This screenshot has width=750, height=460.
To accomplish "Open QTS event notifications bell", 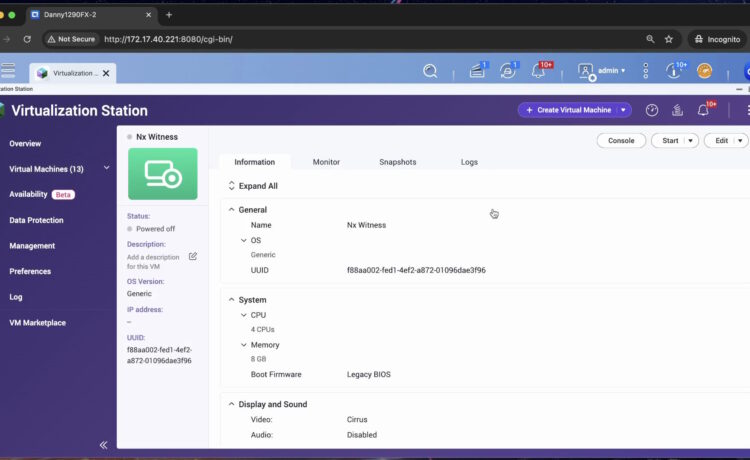I will [539, 71].
